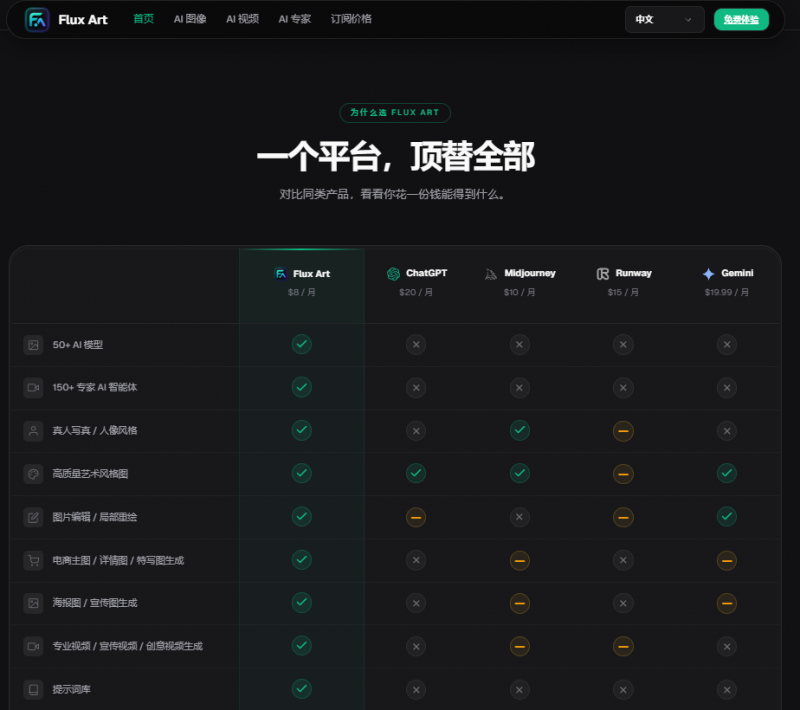Screen dimensions: 800x710
Task: Click the video icon beside 150+ 专家 AI 智能体
Action: pos(33,388)
